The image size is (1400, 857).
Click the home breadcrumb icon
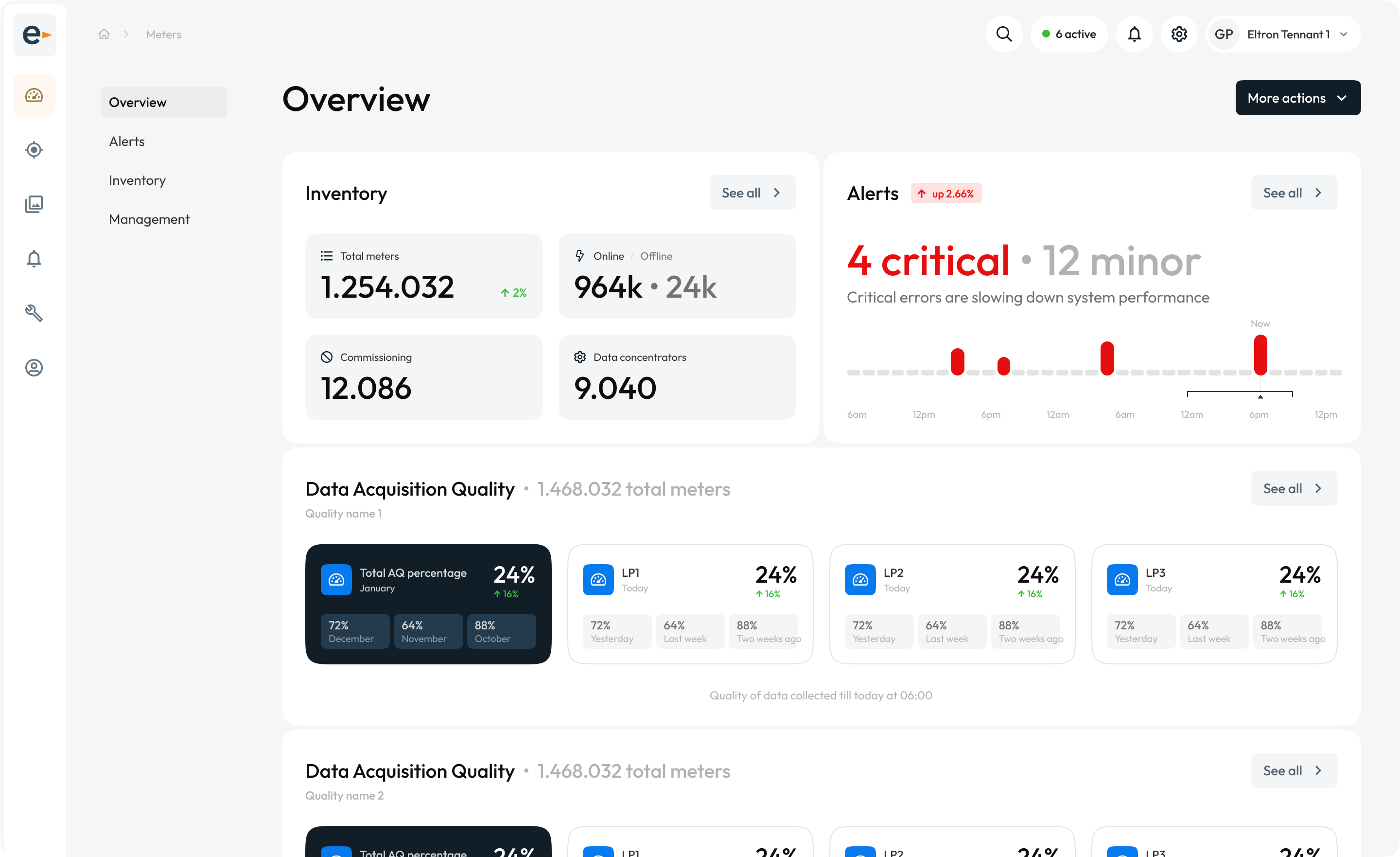point(104,34)
